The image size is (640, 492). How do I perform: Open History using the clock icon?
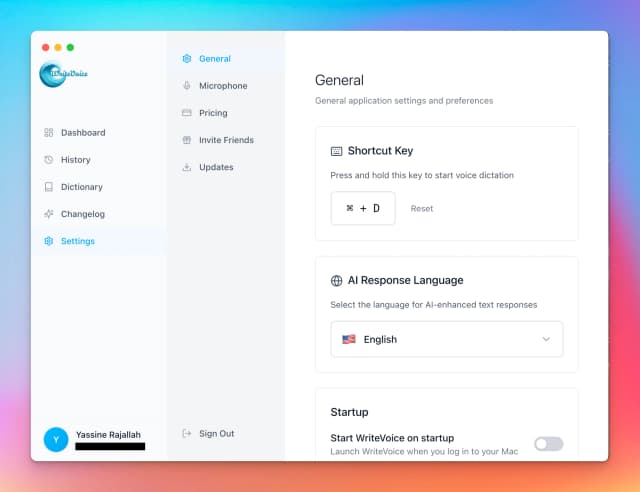49,160
